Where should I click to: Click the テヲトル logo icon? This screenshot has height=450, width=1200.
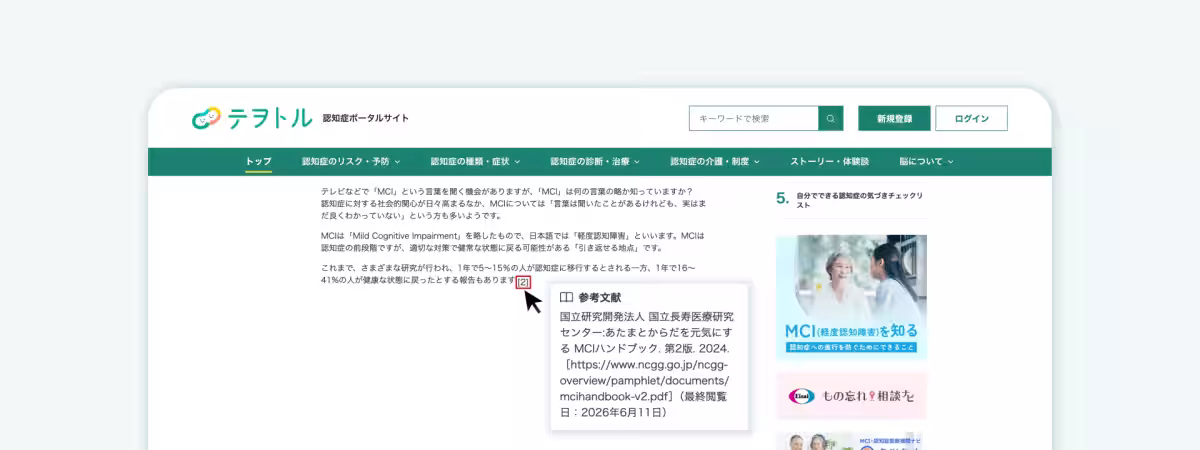[x=206, y=118]
